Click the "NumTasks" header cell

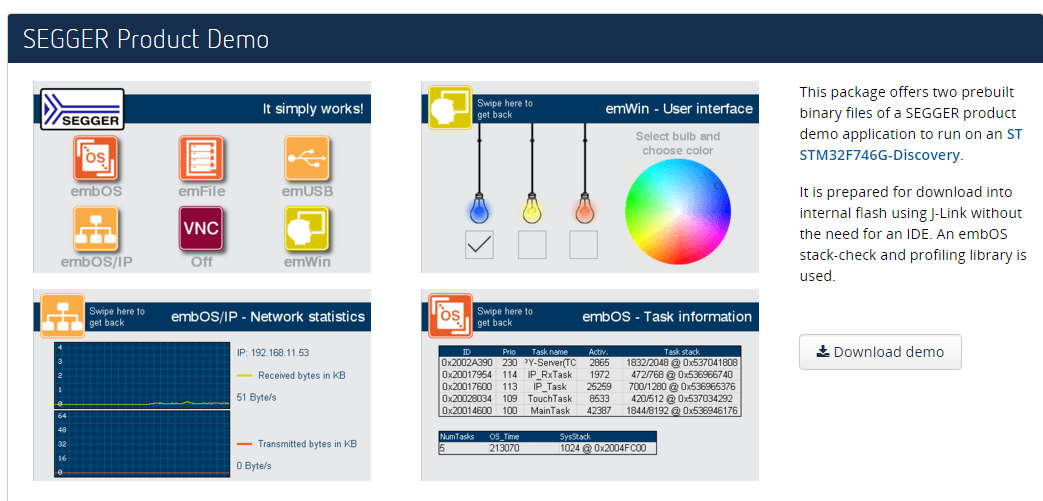pos(456,436)
